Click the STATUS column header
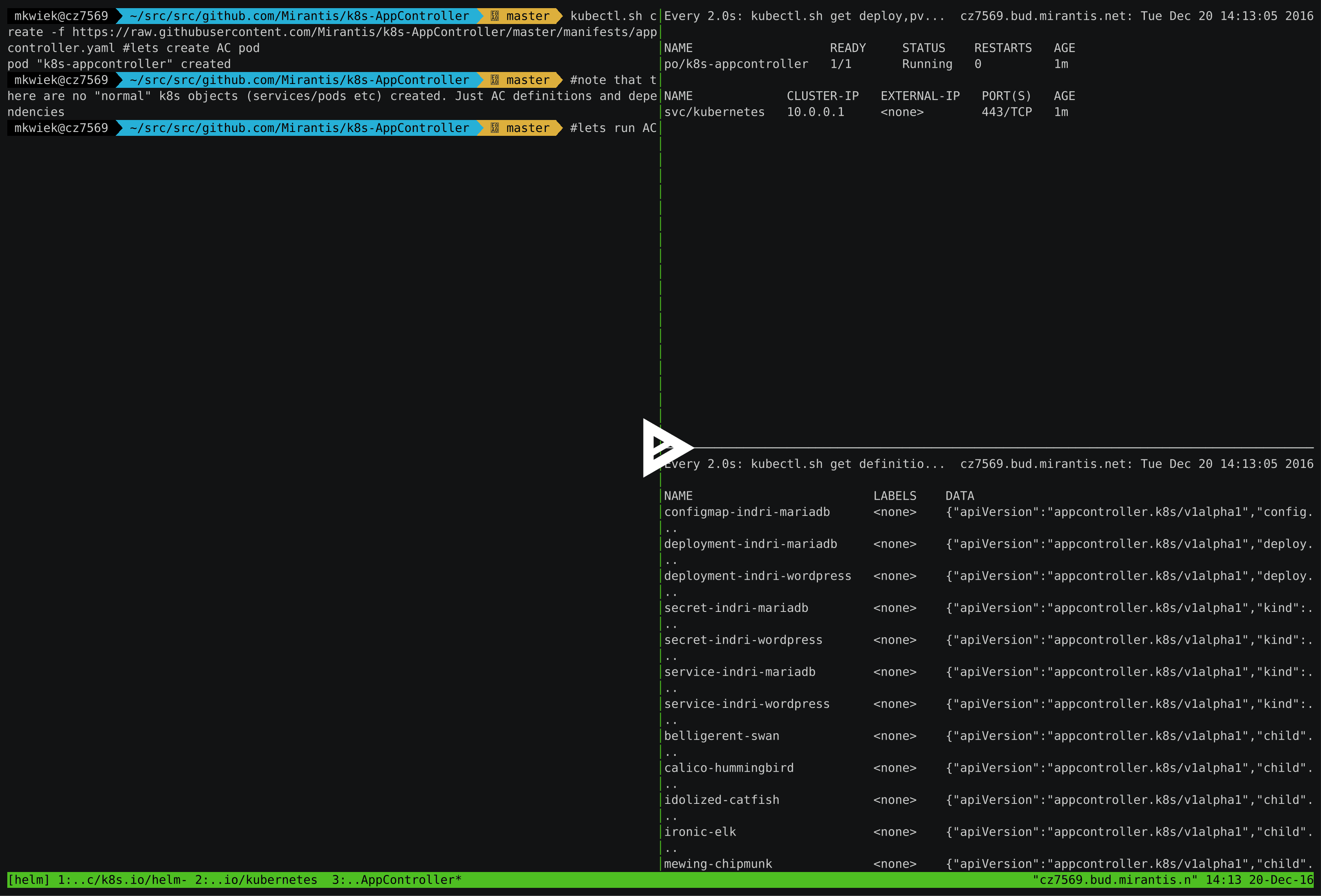This screenshot has height=896, width=1321. click(924, 48)
